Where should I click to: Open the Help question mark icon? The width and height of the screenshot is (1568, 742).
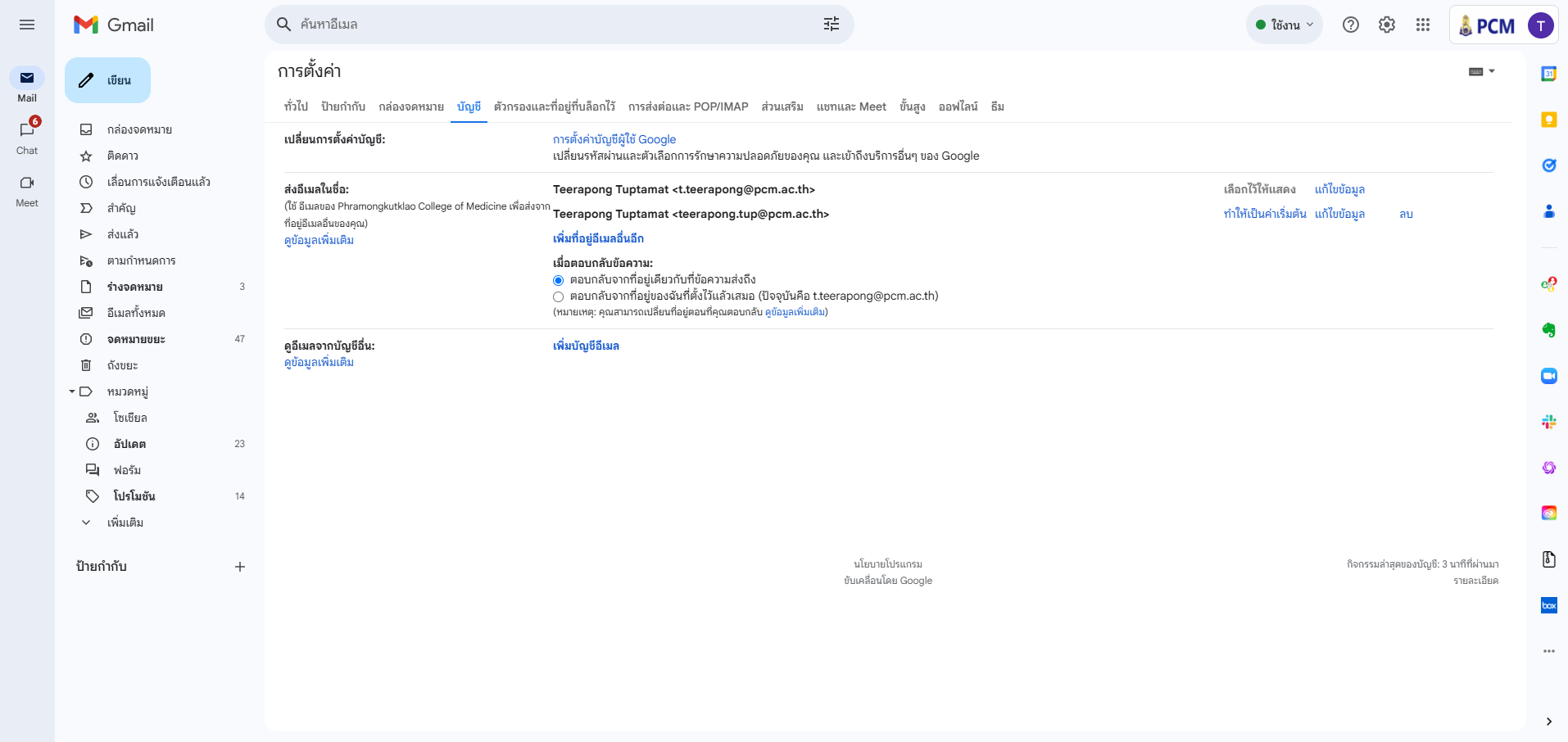click(1350, 25)
